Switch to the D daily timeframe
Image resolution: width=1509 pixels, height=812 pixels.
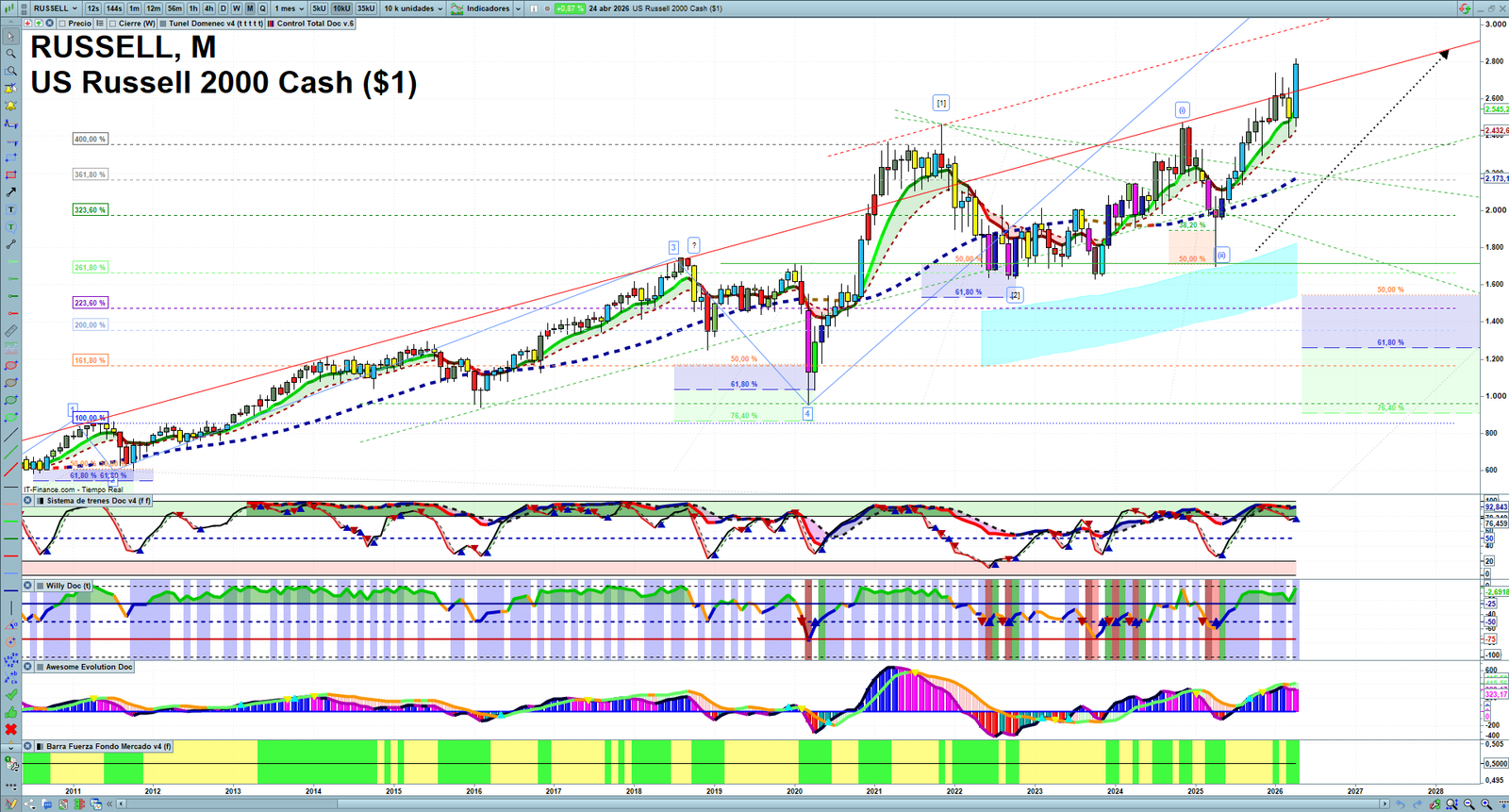[224, 8]
